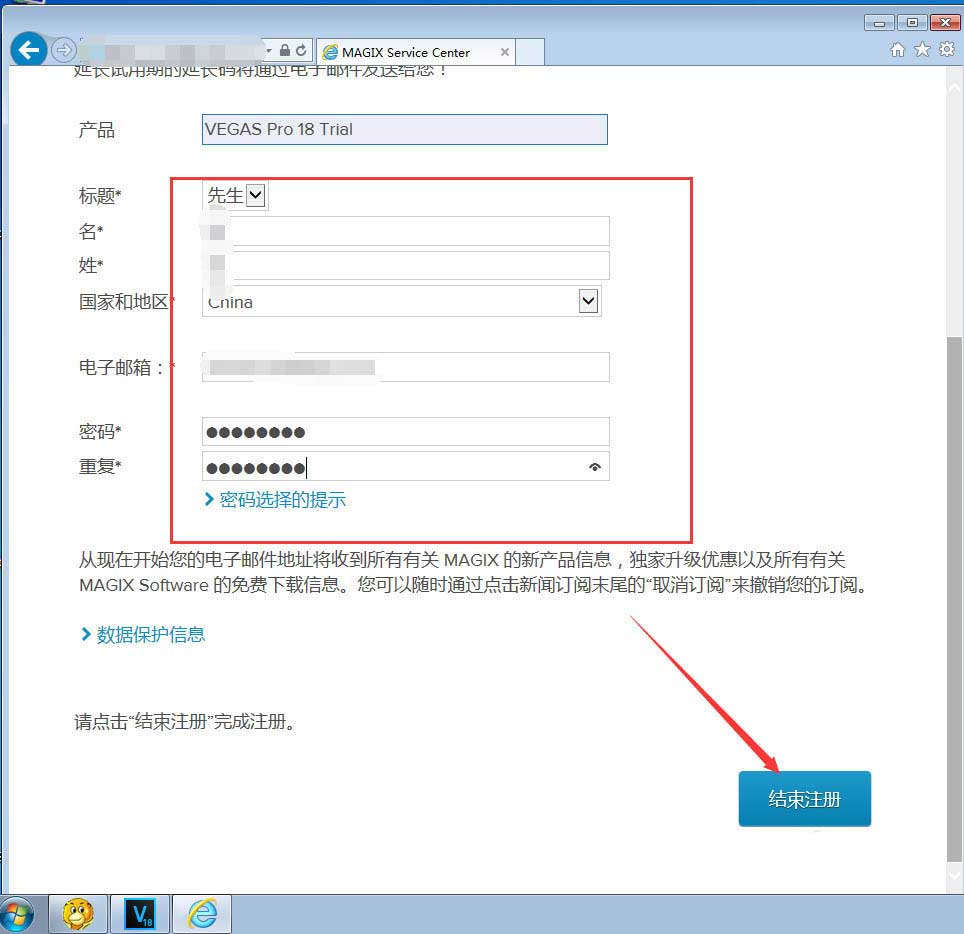964x934 pixels.
Task: Minimize the browser window
Action: tap(879, 23)
